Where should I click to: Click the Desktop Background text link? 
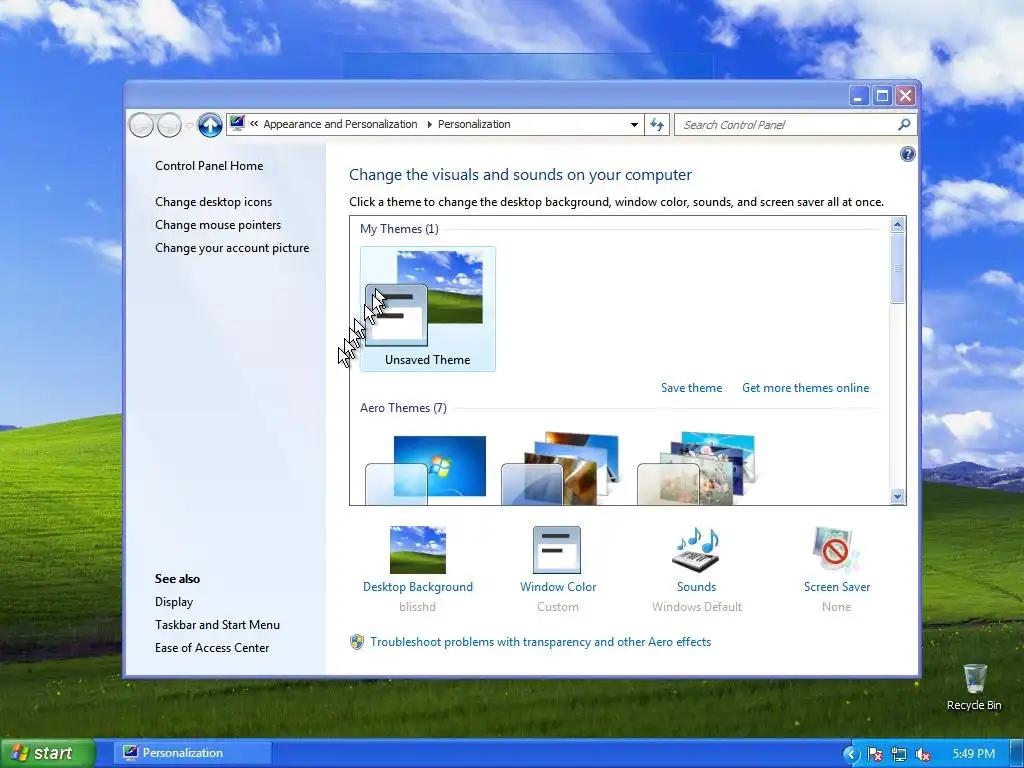pos(417,586)
